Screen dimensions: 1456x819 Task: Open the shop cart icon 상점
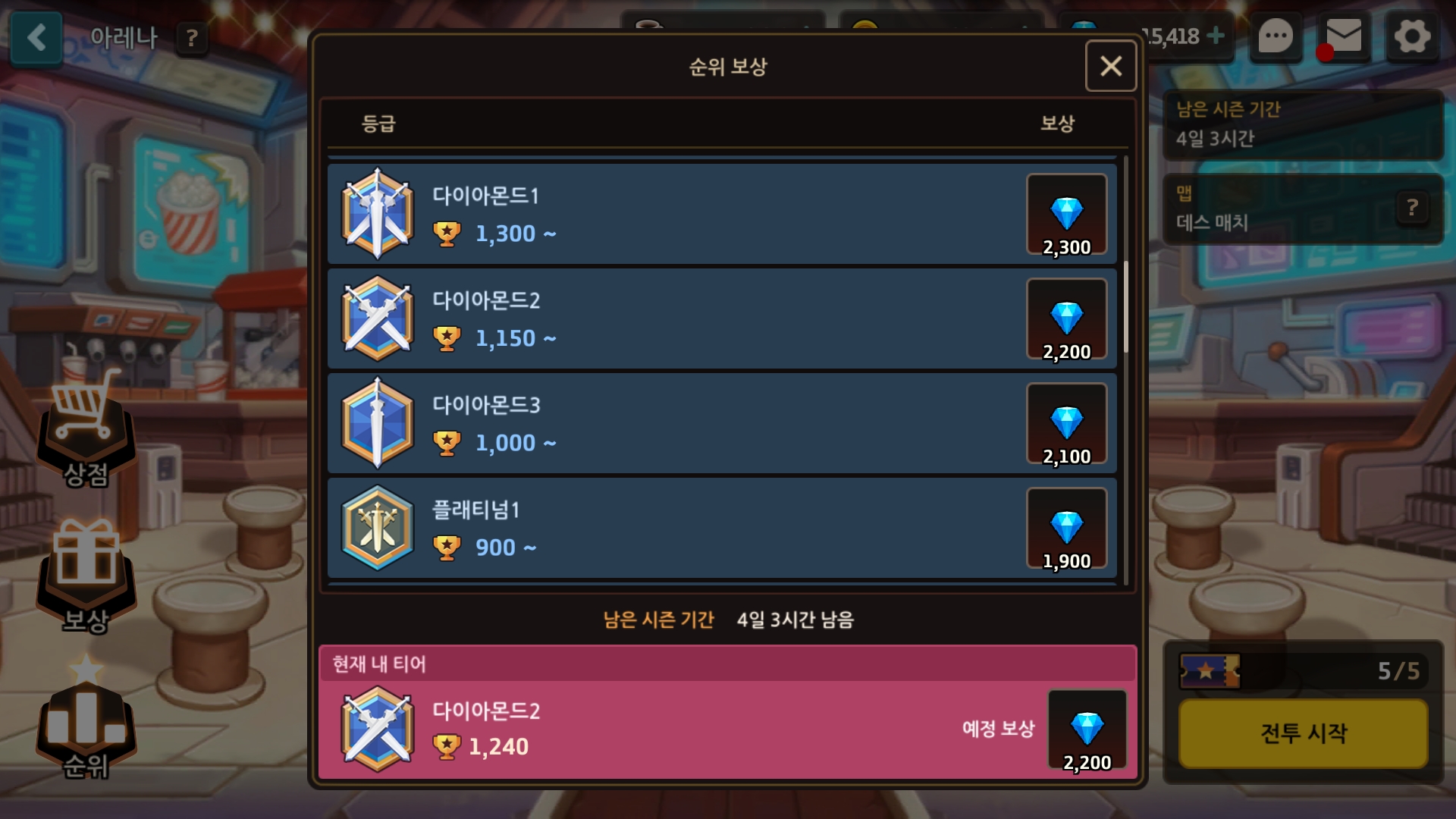(x=86, y=430)
